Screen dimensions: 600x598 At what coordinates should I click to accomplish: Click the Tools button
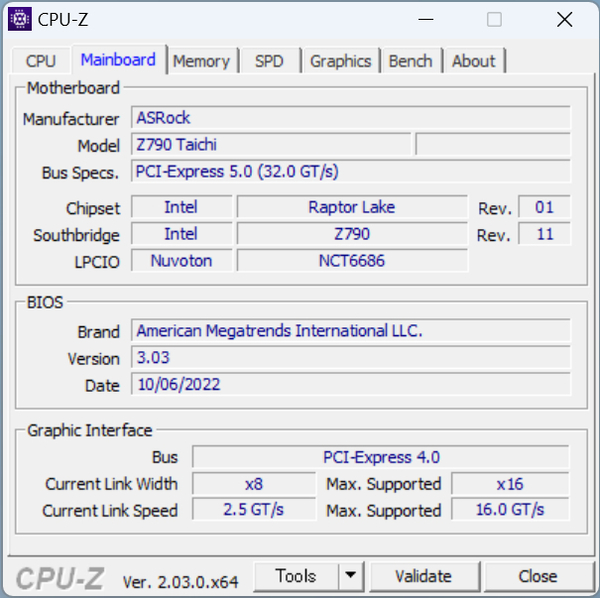pyautogui.click(x=296, y=576)
